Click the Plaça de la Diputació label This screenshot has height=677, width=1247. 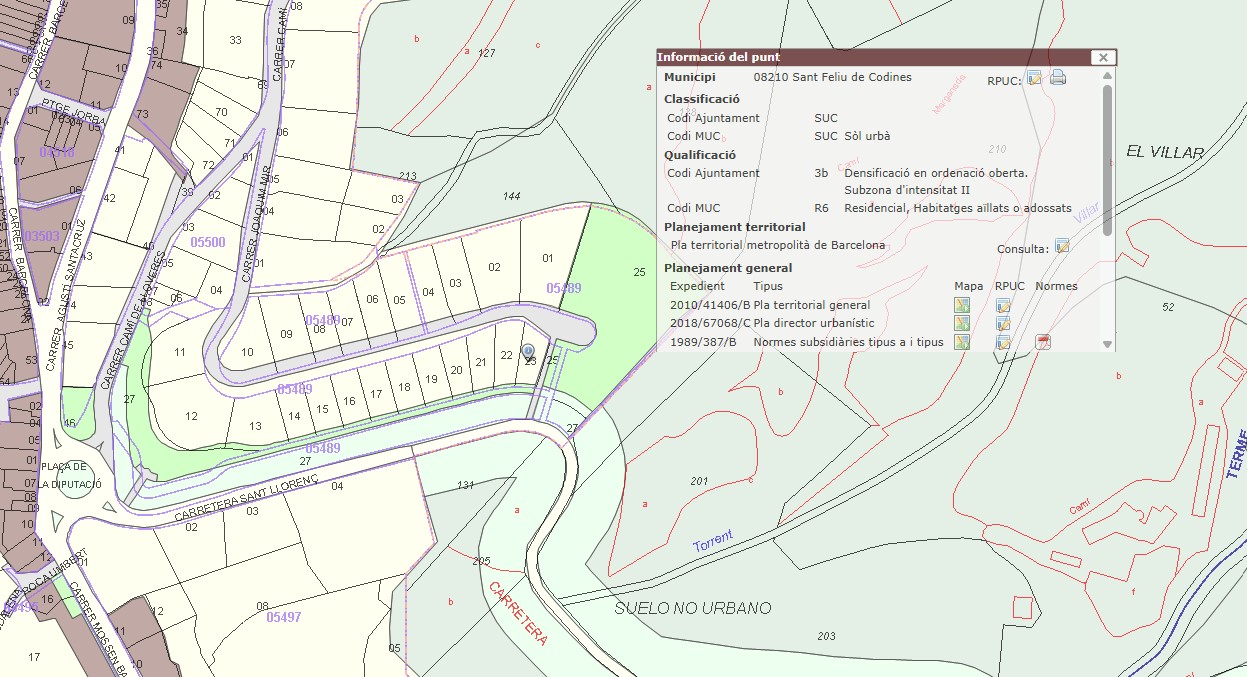(x=71, y=476)
